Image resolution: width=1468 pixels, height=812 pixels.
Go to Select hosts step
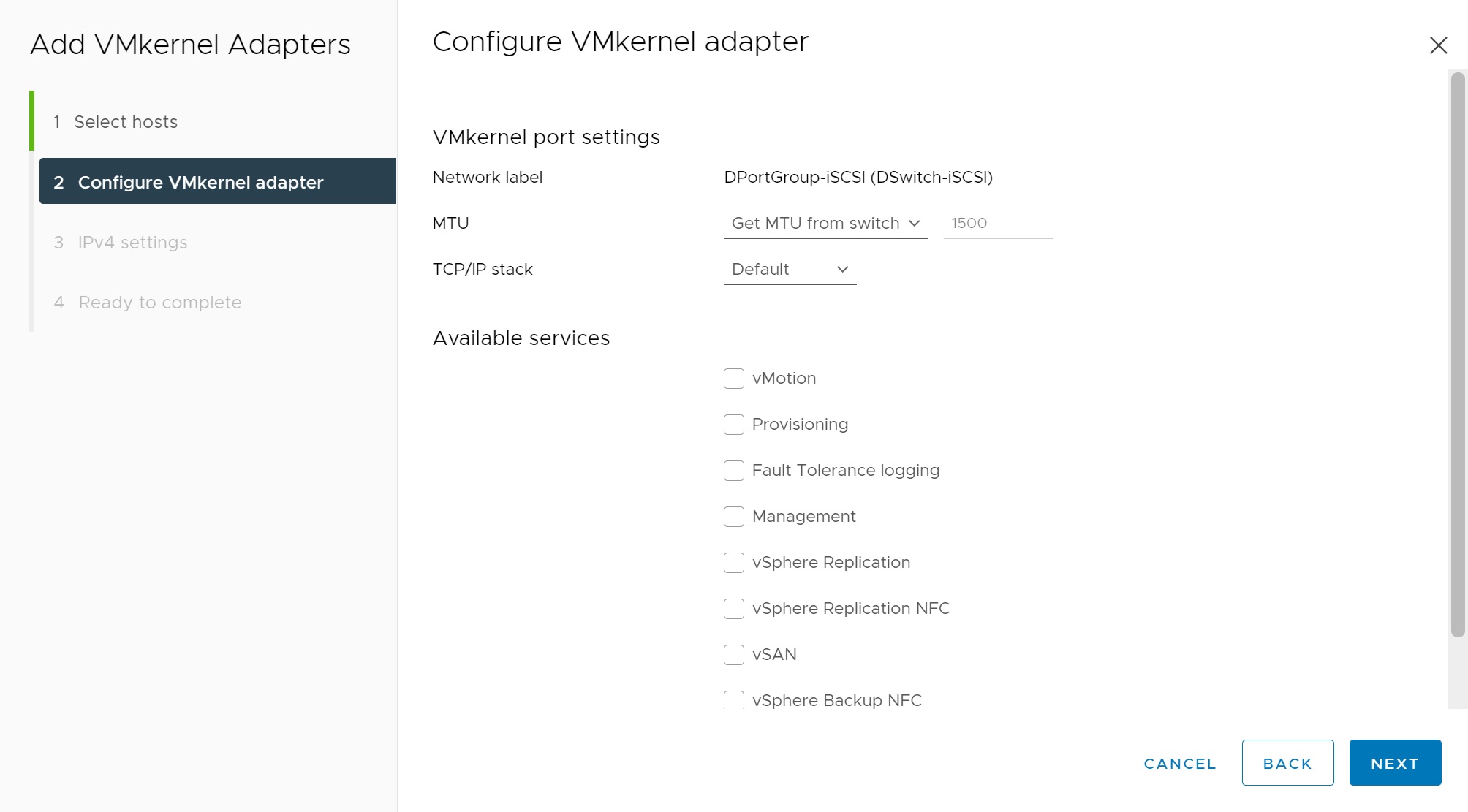click(x=126, y=122)
